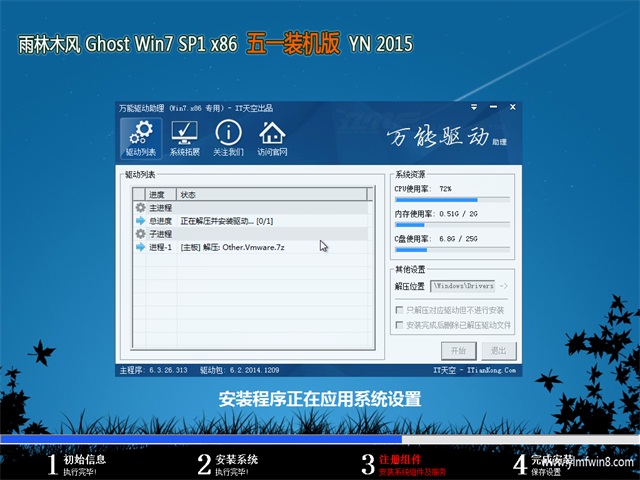Click the 驱动包 version text in status bar
640x480 pixels.
pyautogui.click(x=240, y=370)
